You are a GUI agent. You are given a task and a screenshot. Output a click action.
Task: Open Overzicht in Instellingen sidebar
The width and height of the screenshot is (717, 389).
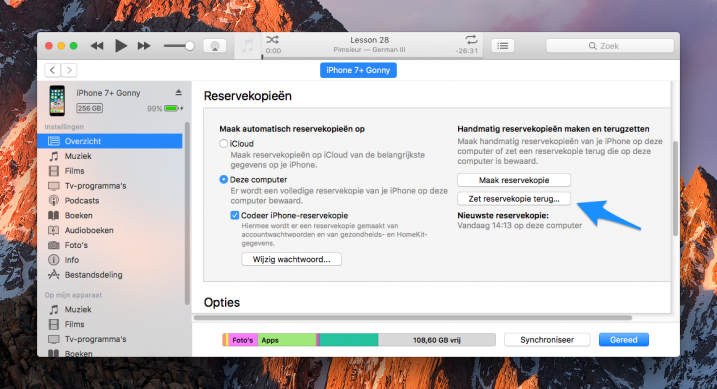tap(110, 141)
